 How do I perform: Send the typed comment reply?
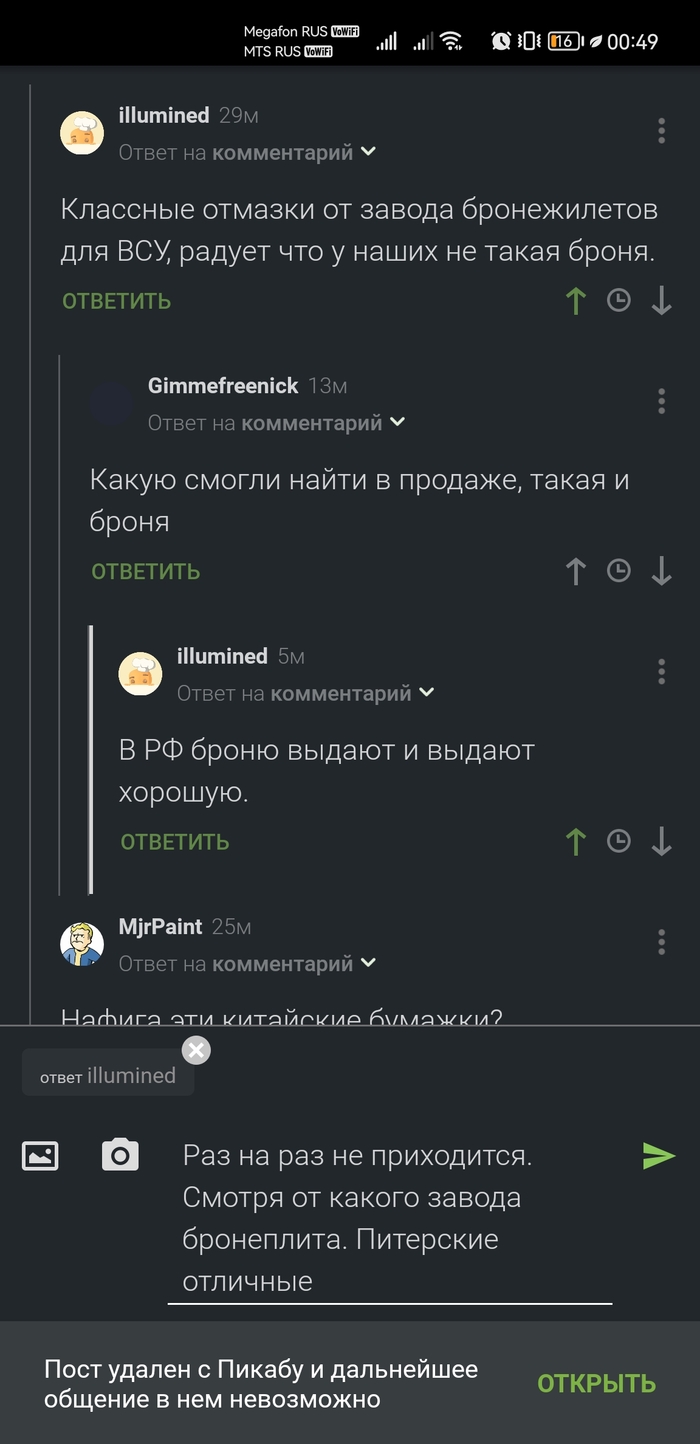point(658,1156)
